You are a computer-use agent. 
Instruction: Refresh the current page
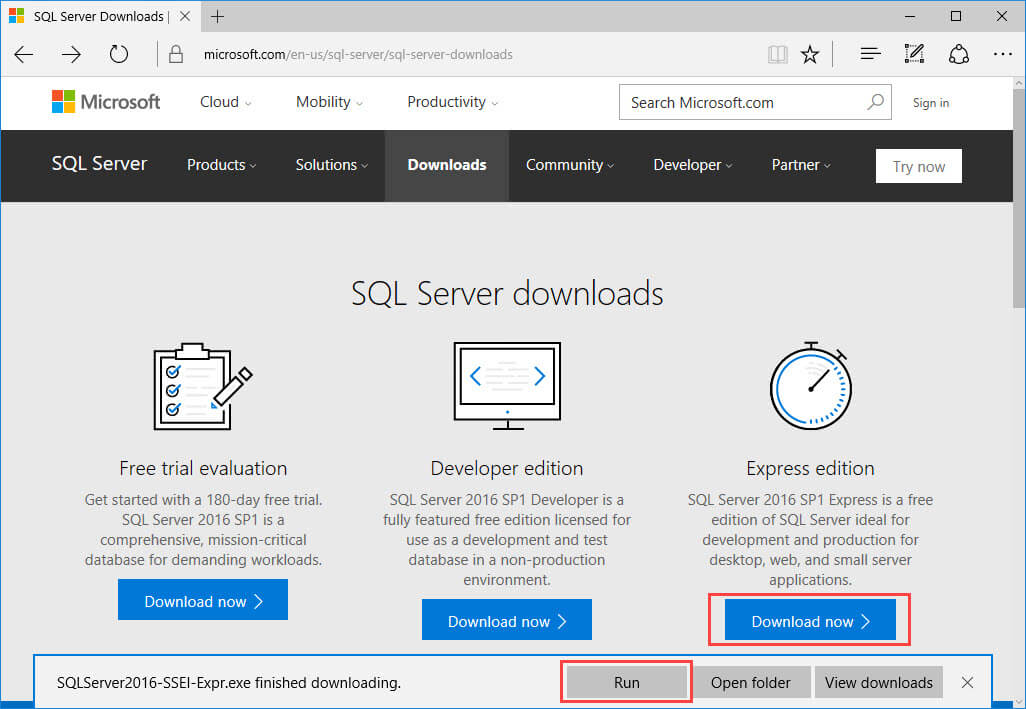(118, 54)
